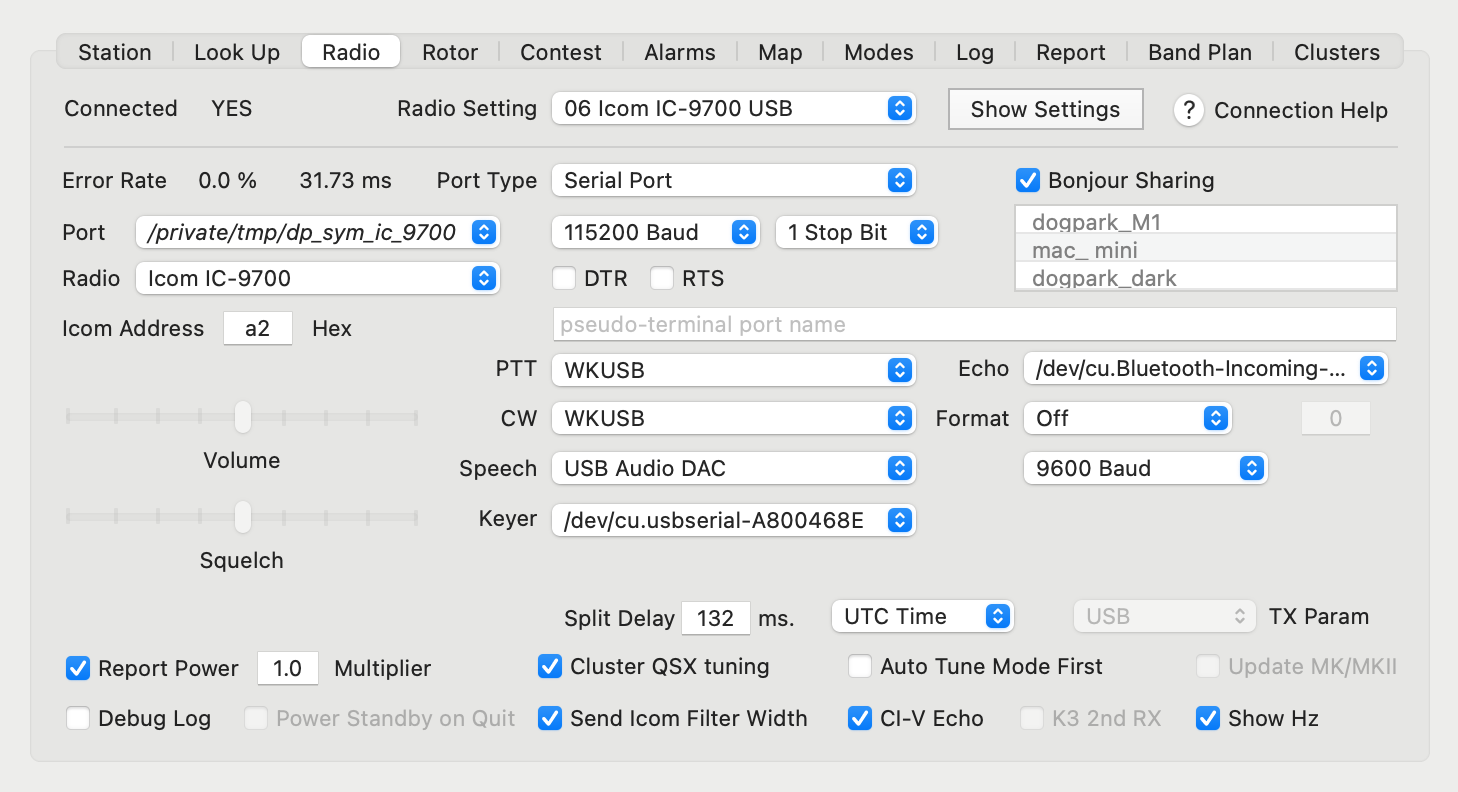Screen dimensions: 1458x792
Task: Open the 115200 Baud dropdown
Action: coord(655,232)
